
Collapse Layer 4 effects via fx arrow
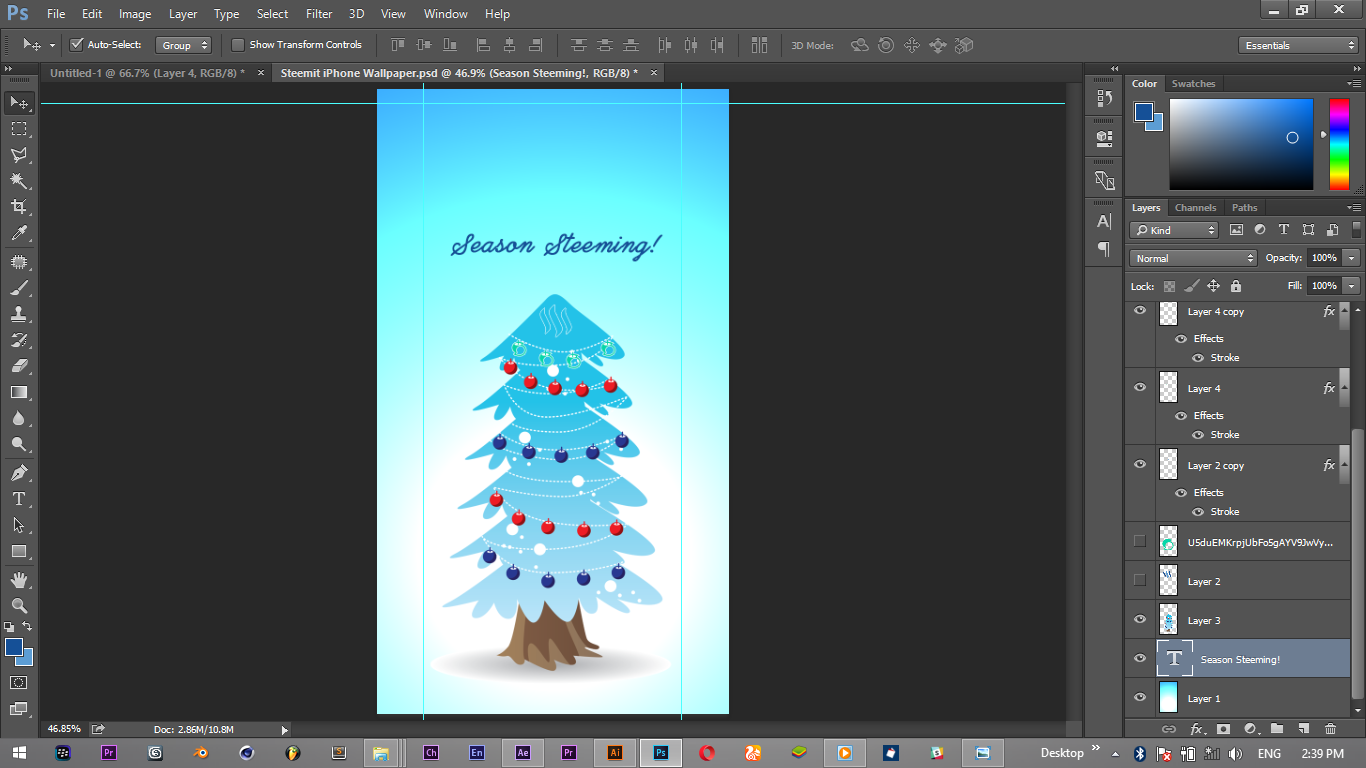[x=1345, y=388]
